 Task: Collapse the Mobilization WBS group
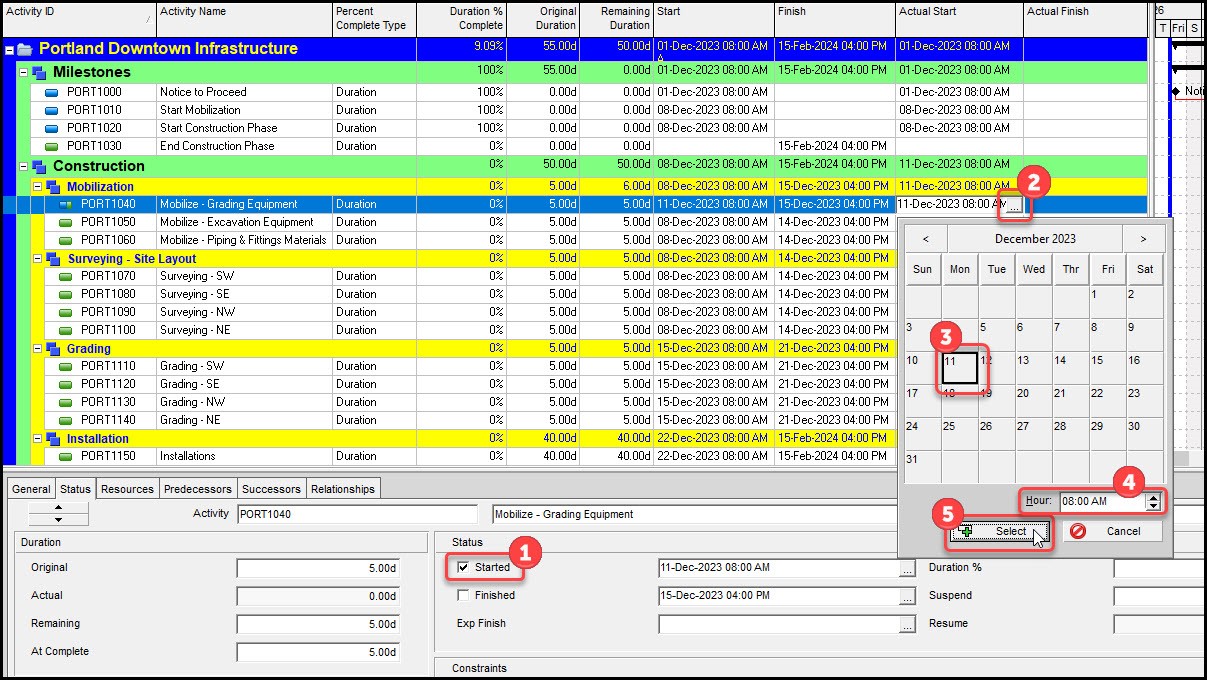(x=38, y=187)
